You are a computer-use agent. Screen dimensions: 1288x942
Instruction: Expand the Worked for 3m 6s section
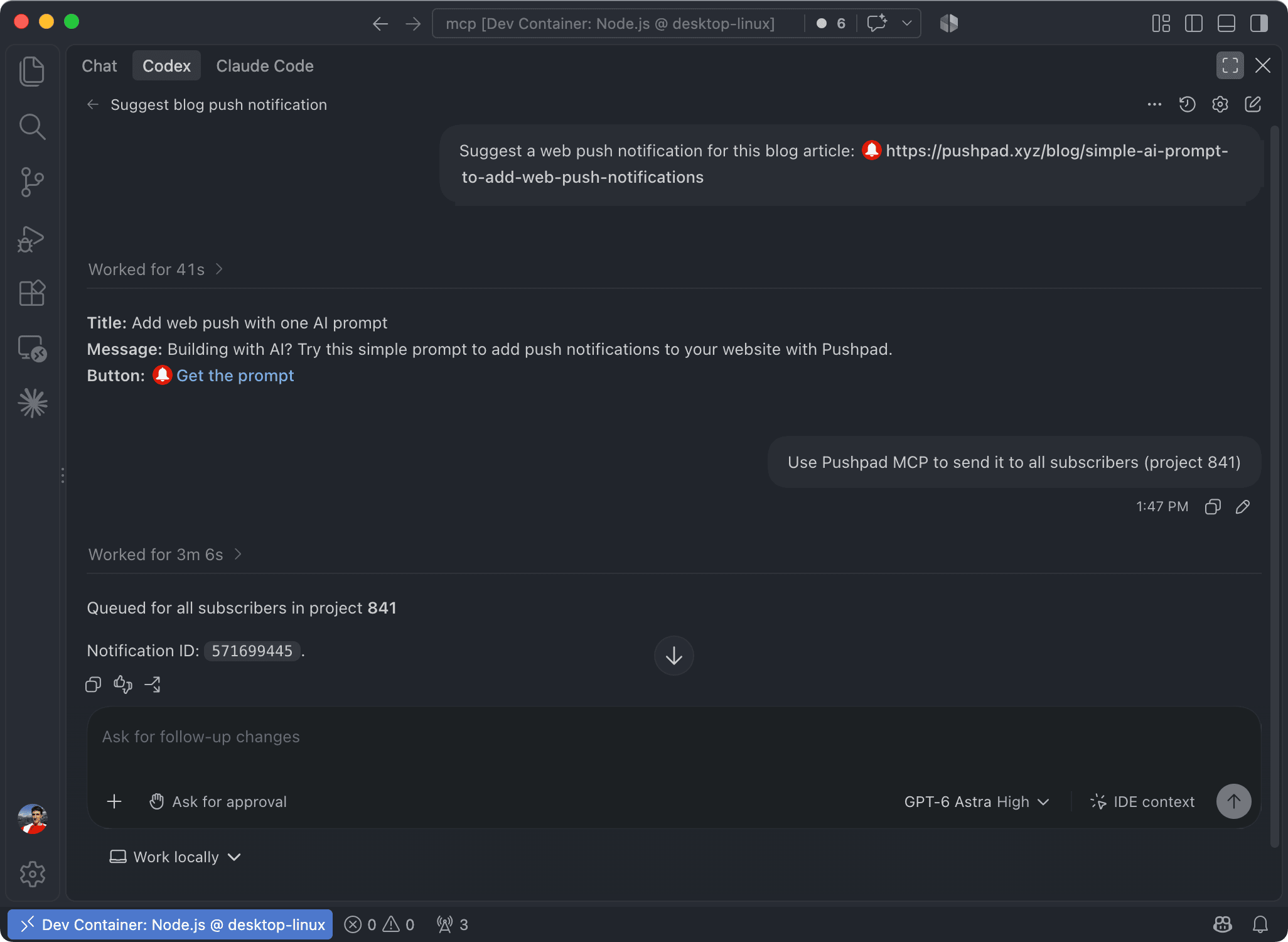click(x=165, y=555)
